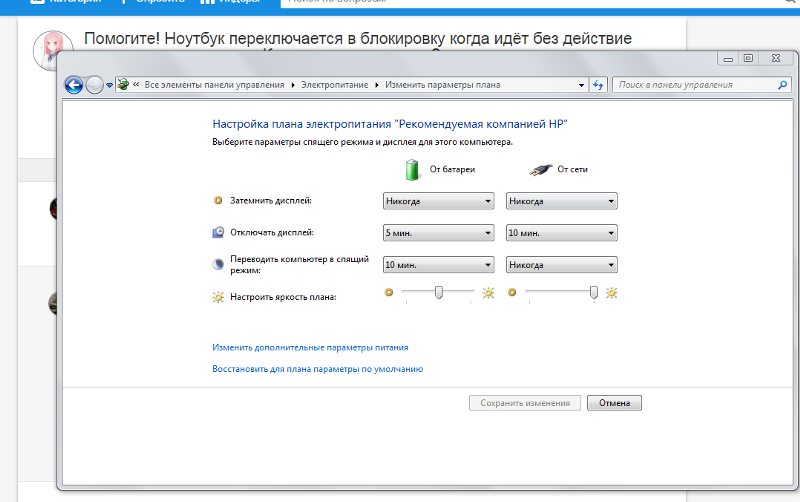
Task: Click the search magnifier icon
Action: point(783,85)
